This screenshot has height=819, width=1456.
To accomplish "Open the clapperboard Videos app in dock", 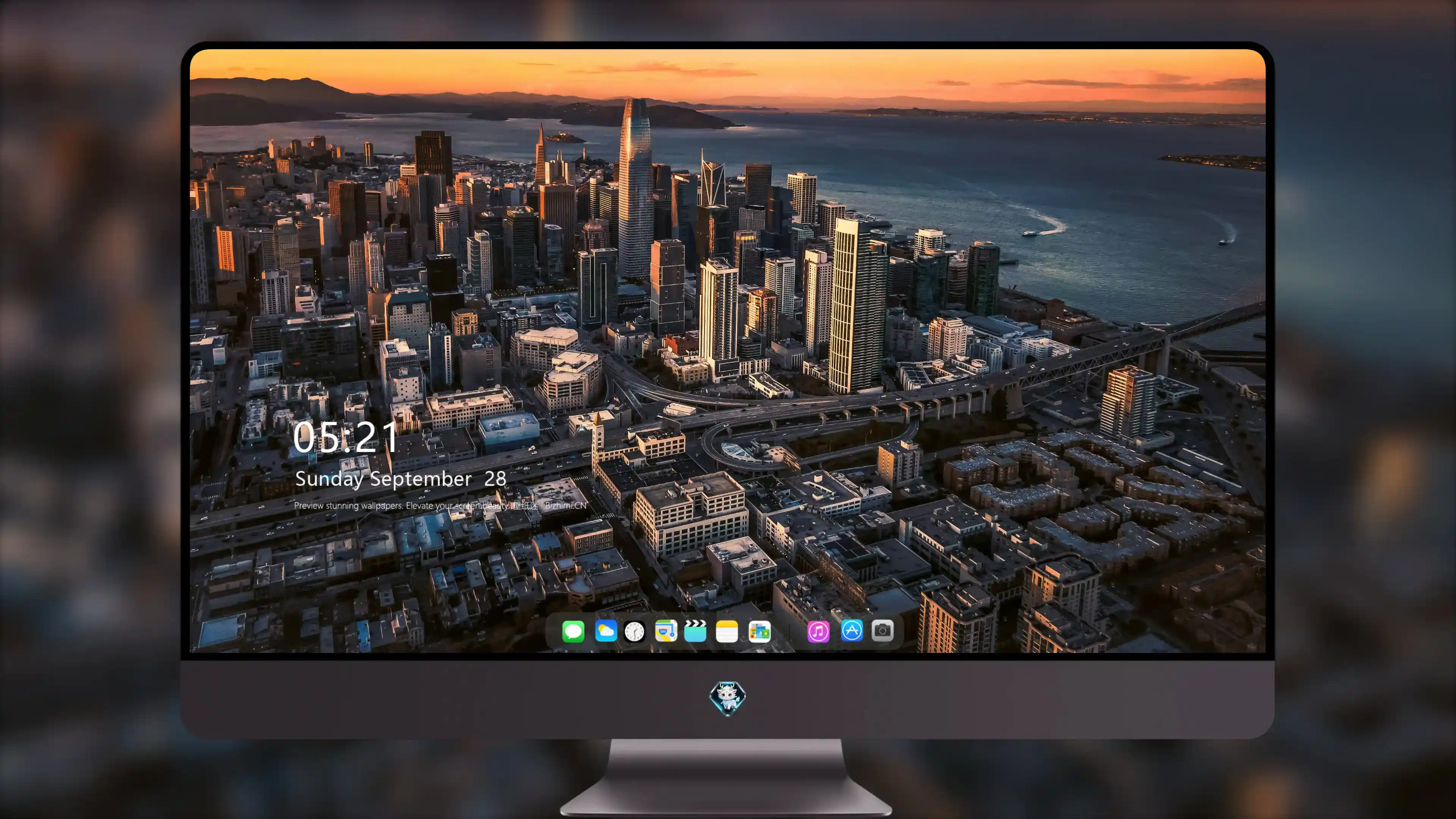I will coord(695,631).
